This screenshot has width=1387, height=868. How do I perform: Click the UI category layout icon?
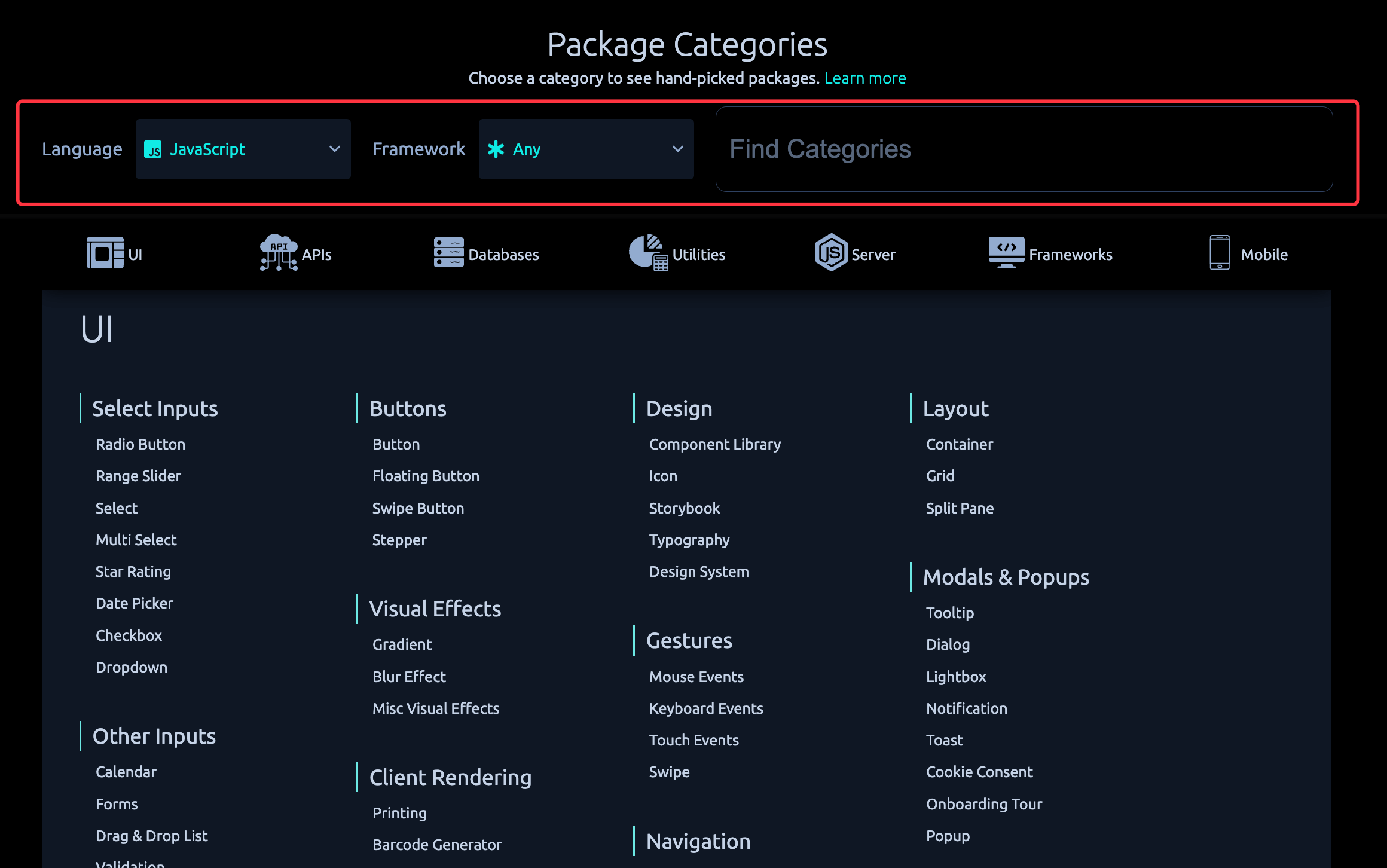coord(105,253)
